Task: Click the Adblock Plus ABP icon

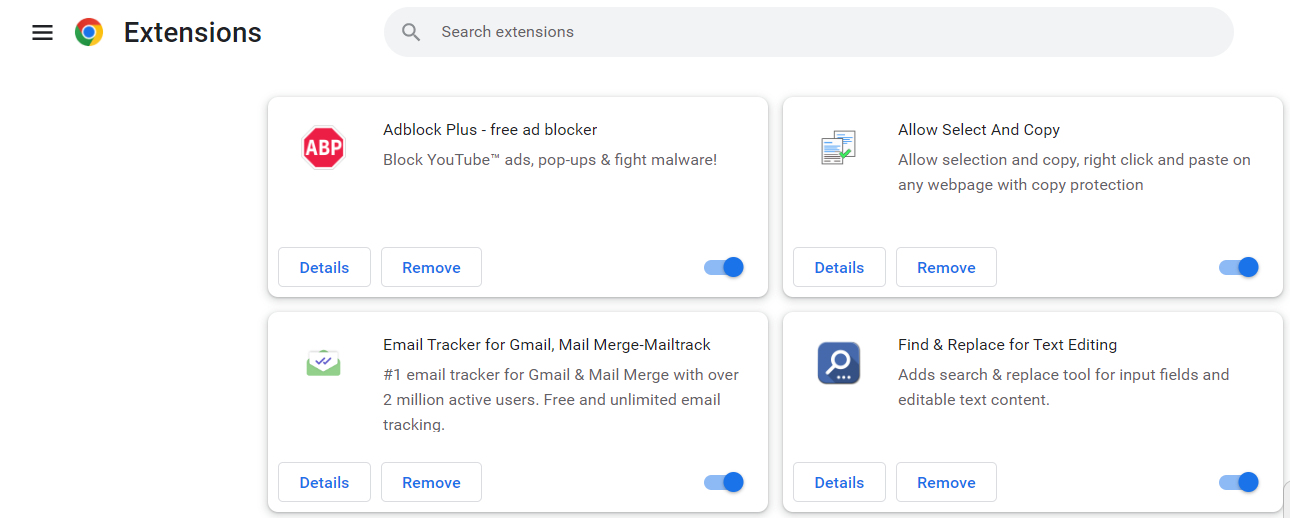Action: coord(323,148)
